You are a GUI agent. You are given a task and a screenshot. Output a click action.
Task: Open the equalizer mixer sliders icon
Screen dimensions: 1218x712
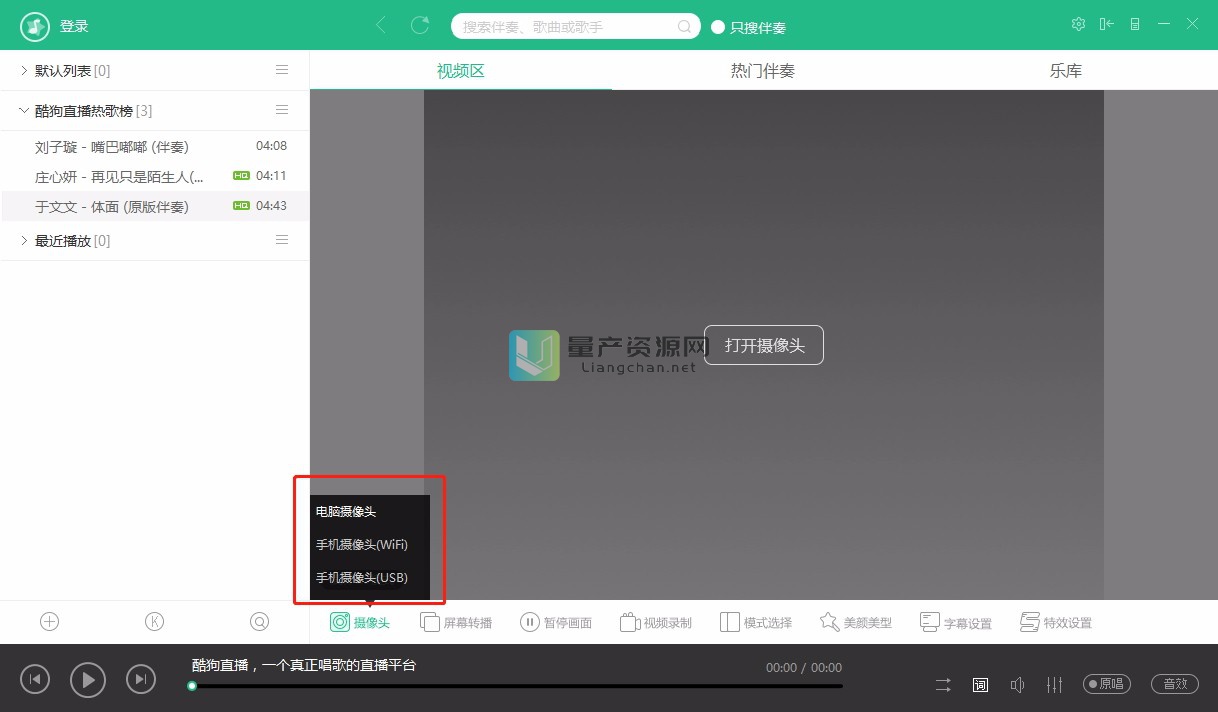pyautogui.click(x=1054, y=685)
